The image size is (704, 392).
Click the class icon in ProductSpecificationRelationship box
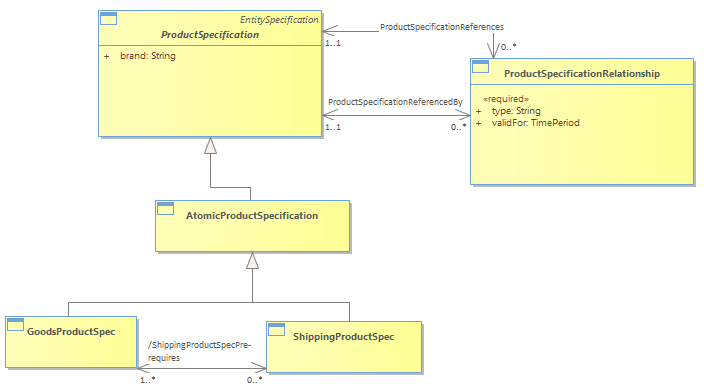[480, 66]
